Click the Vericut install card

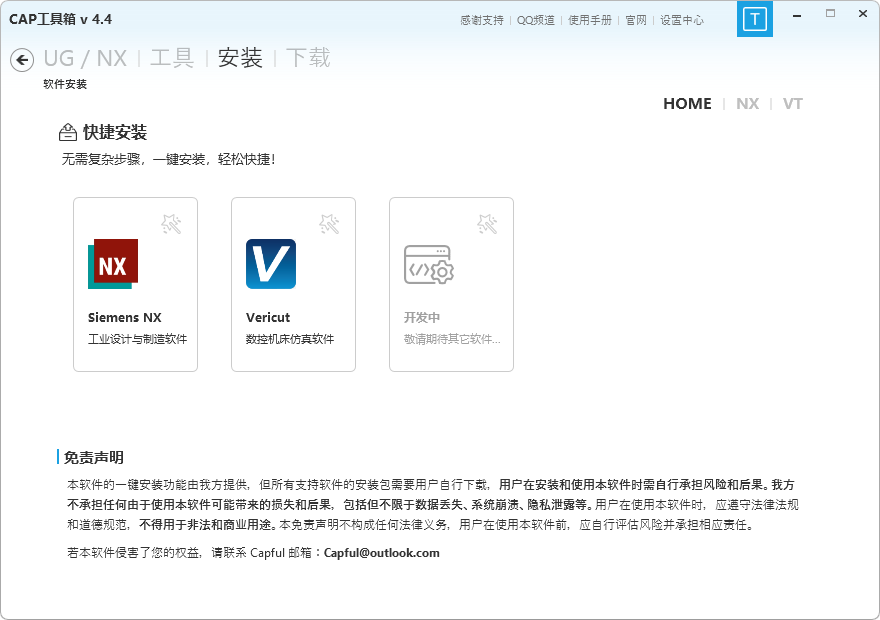click(293, 284)
